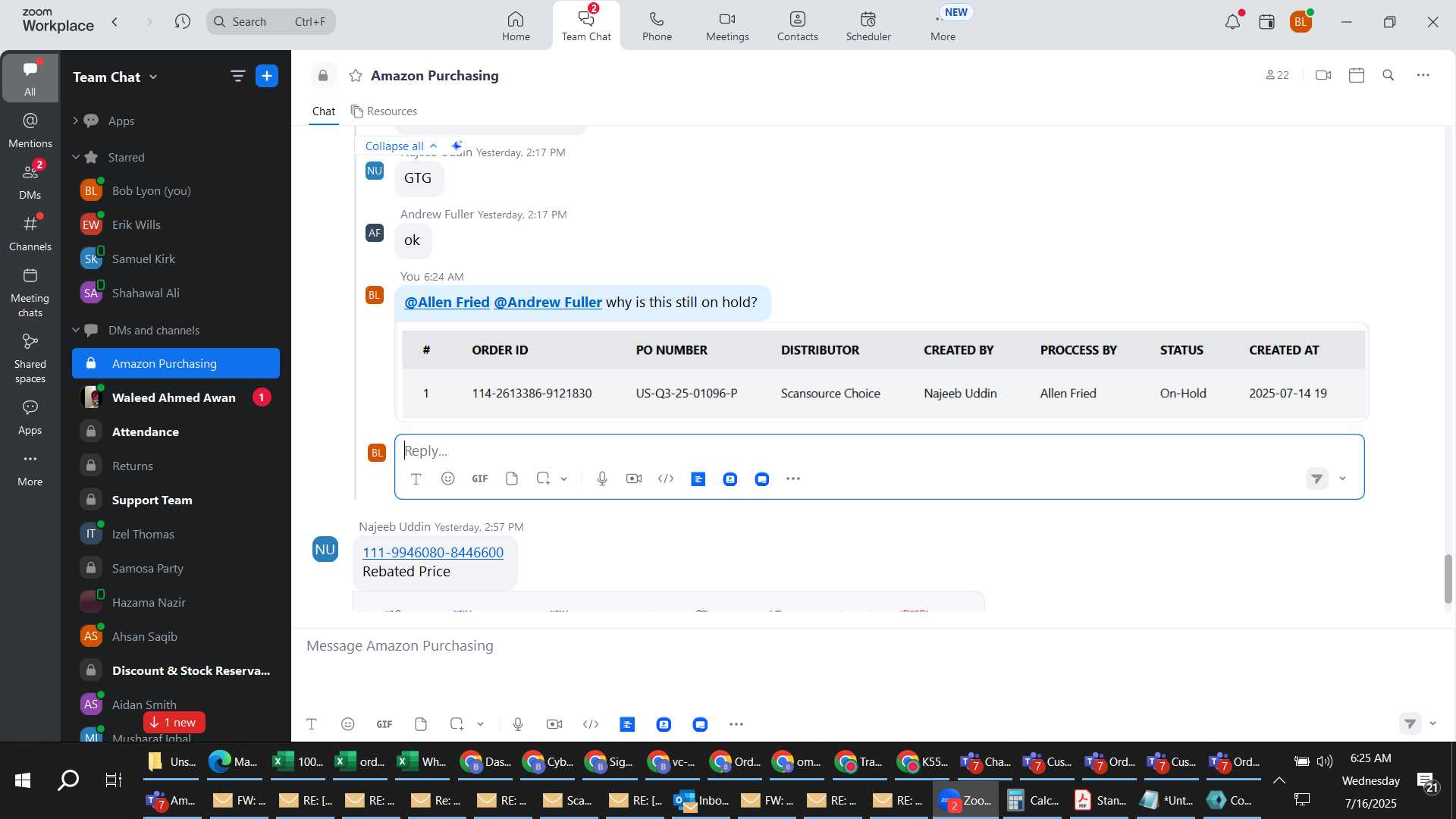Screen dimensions: 1456x819
Task: Collapse the DMs and channels section
Action: [x=75, y=330]
